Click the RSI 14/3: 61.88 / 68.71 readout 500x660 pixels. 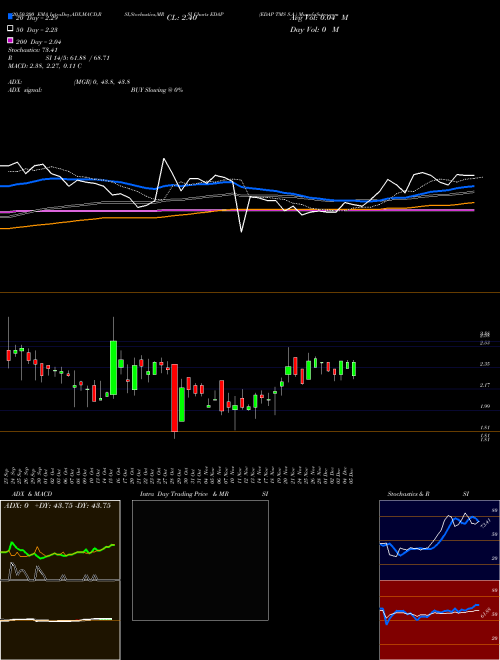pos(59,58)
